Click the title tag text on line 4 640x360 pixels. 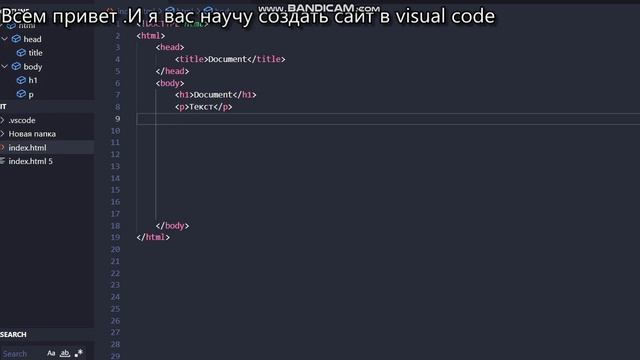(x=230, y=59)
